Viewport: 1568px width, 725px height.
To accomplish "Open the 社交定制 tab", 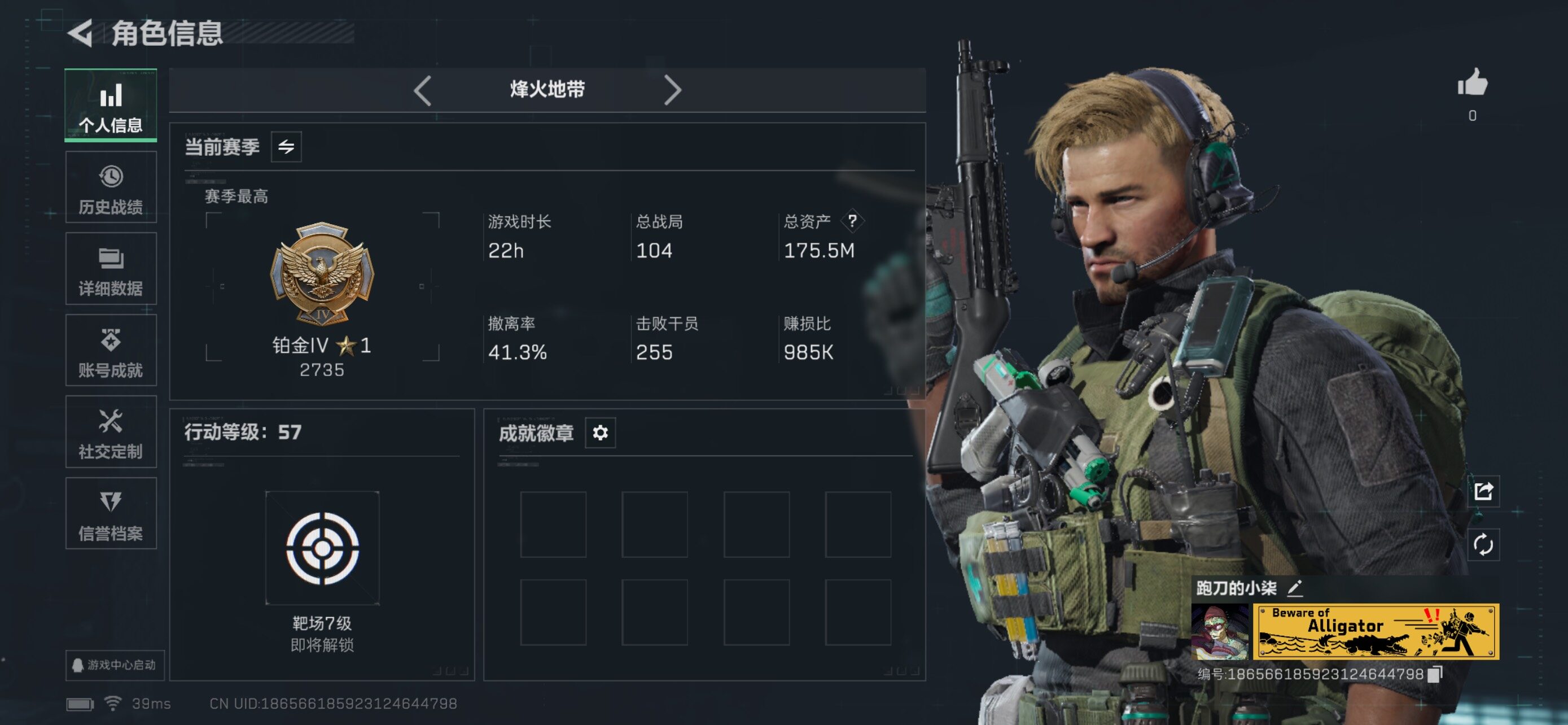I will pos(111,432).
